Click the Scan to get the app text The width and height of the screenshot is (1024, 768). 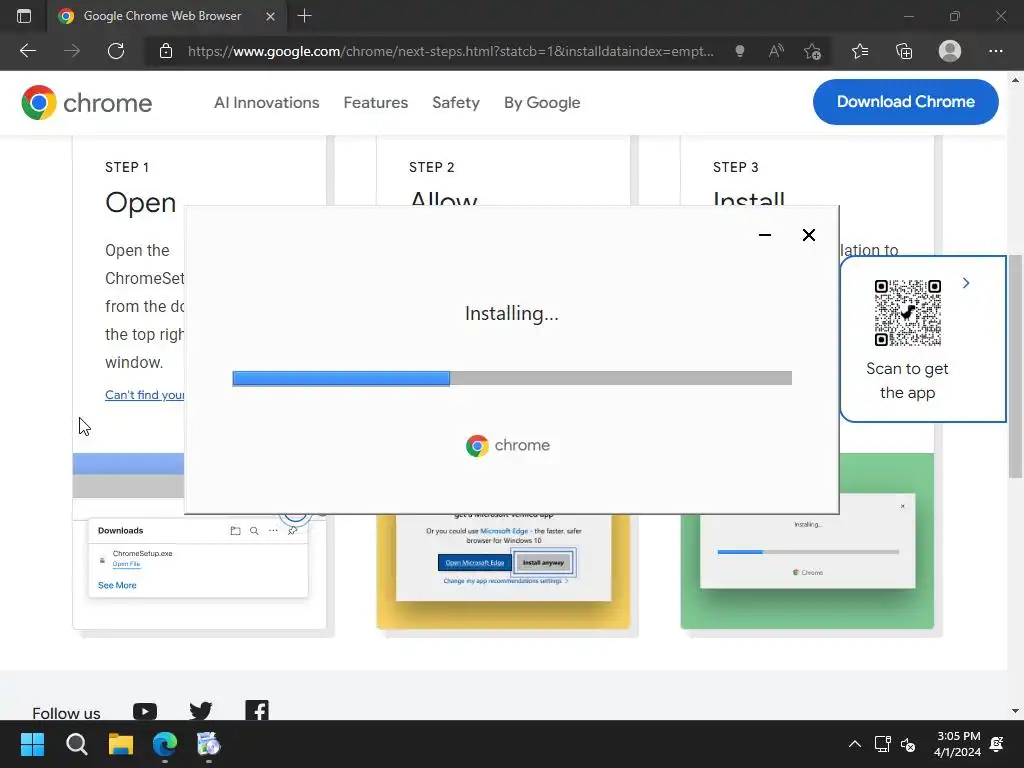pyautogui.click(x=907, y=381)
